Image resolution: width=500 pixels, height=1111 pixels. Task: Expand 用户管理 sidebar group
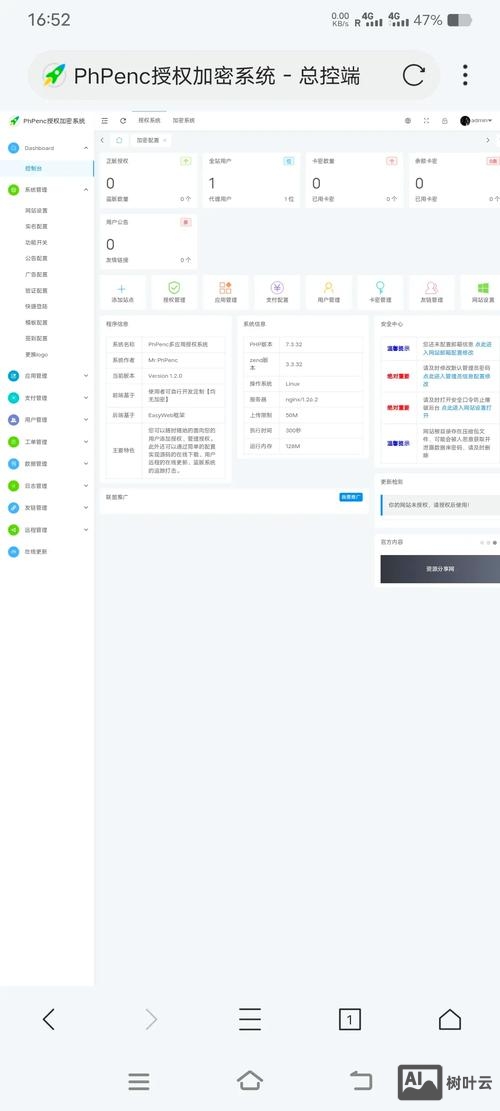click(x=47, y=419)
